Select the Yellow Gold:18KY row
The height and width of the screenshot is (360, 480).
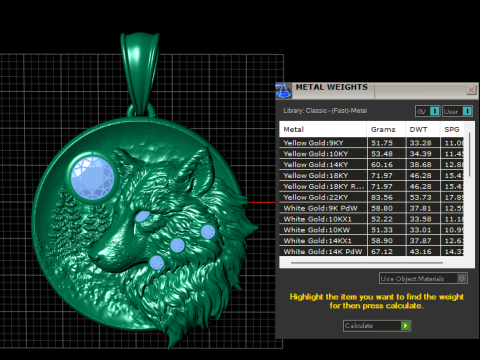(x=371, y=175)
